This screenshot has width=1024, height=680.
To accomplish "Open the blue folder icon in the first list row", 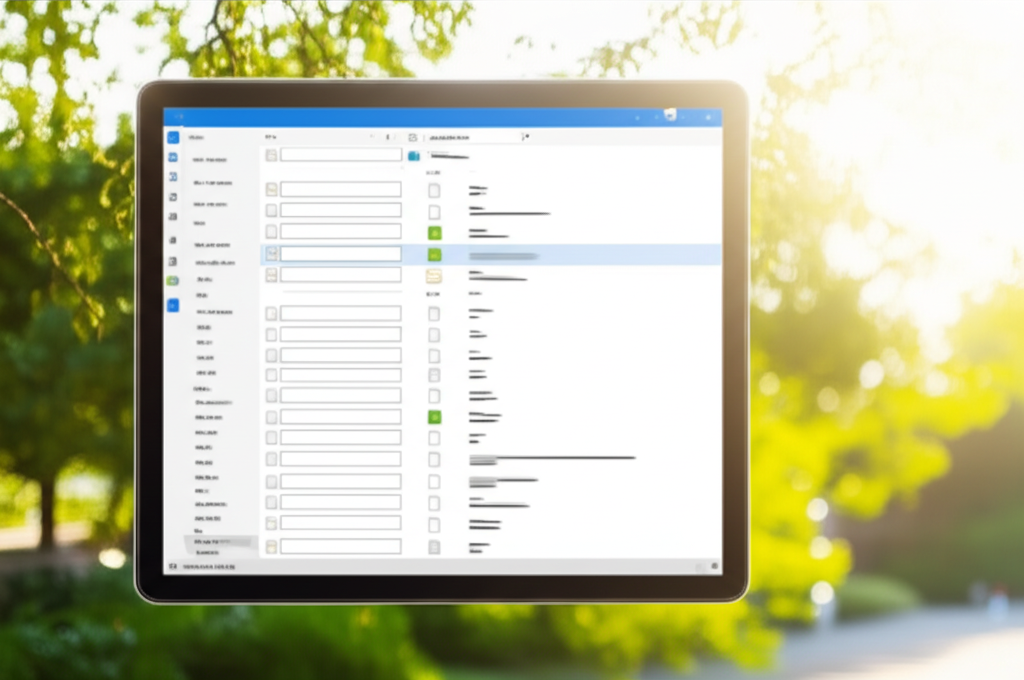I will pyautogui.click(x=413, y=156).
